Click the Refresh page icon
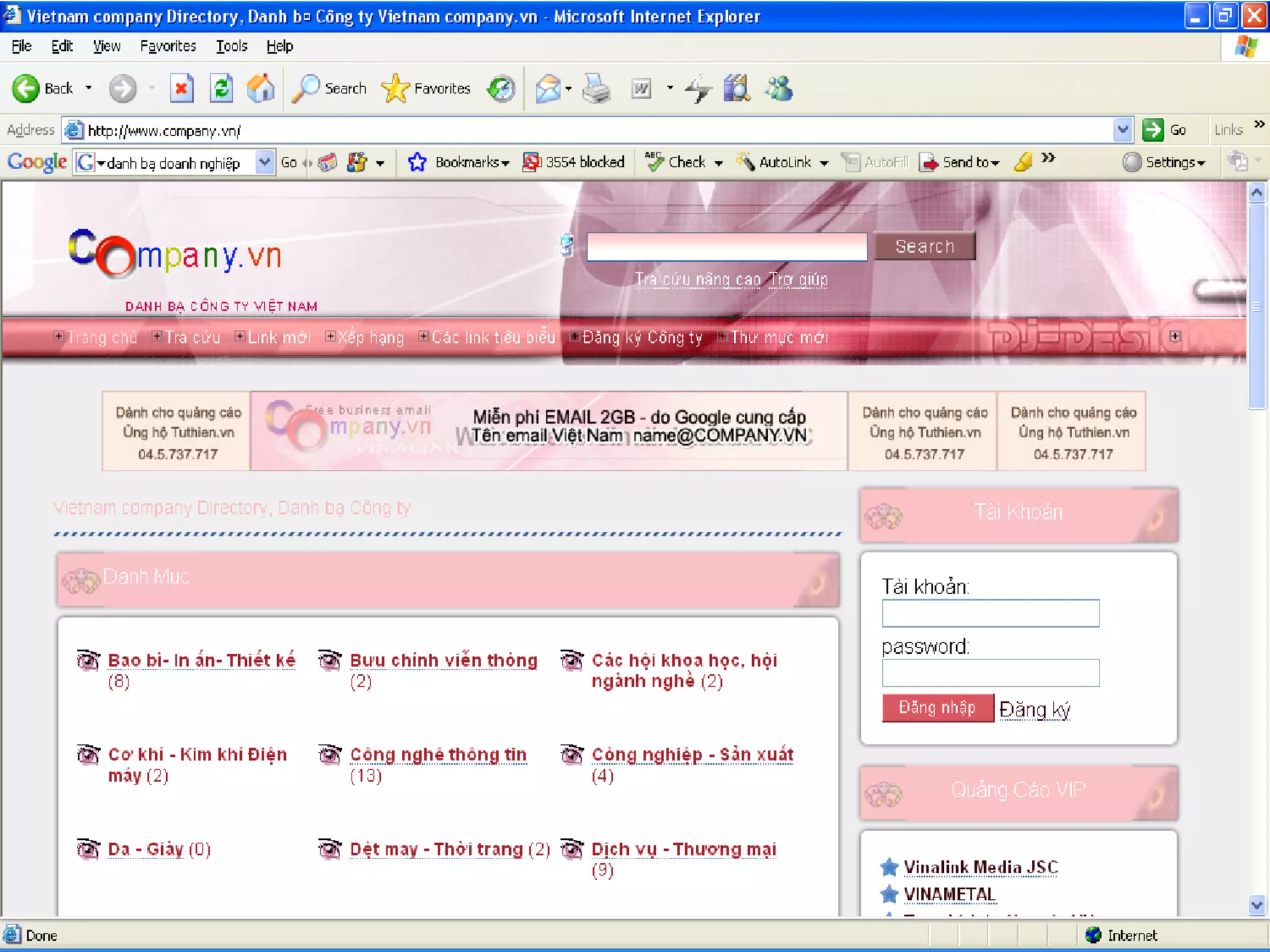This screenshot has height=952, width=1270. tap(221, 89)
